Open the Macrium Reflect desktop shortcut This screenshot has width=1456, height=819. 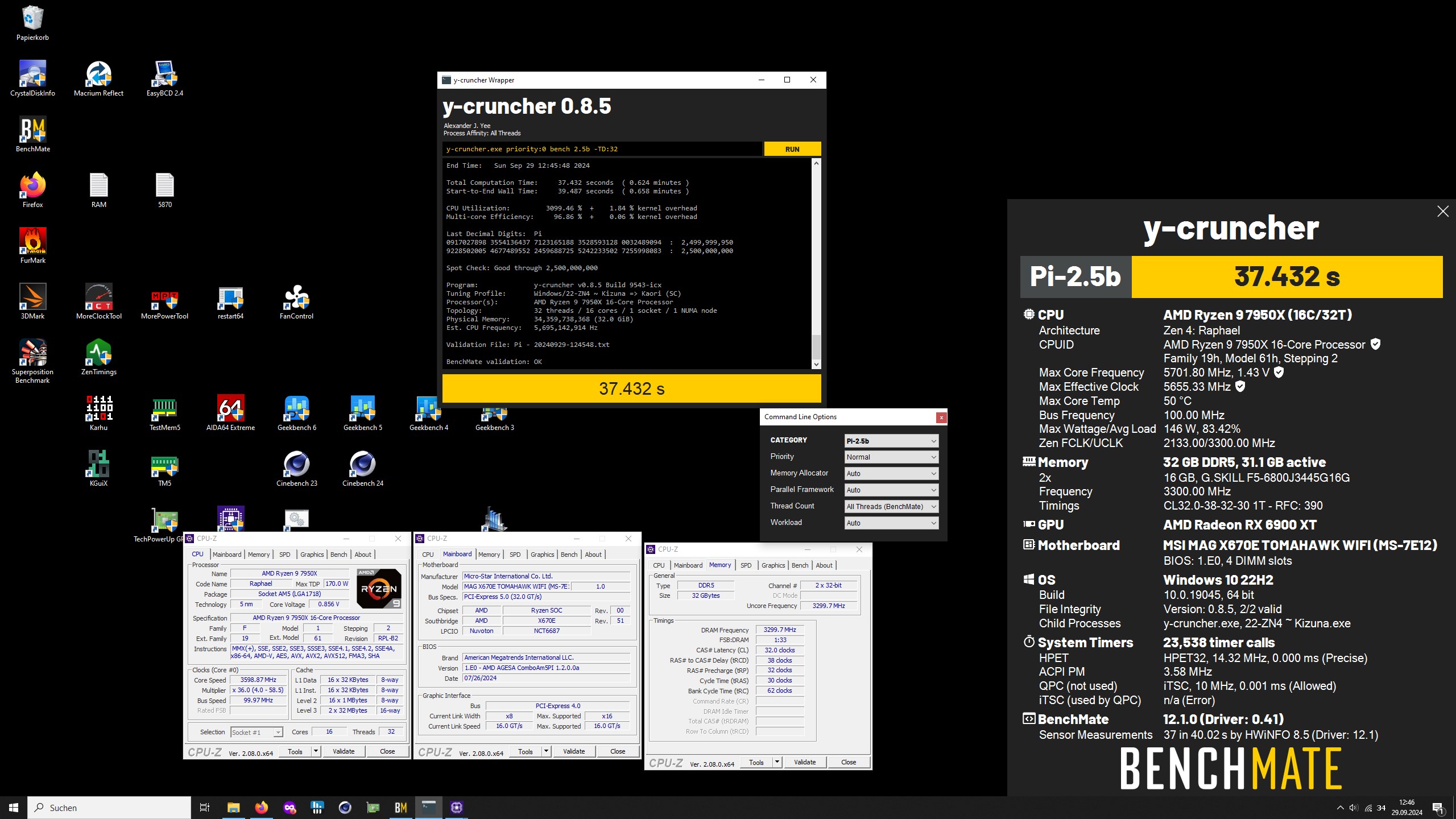coord(98,79)
